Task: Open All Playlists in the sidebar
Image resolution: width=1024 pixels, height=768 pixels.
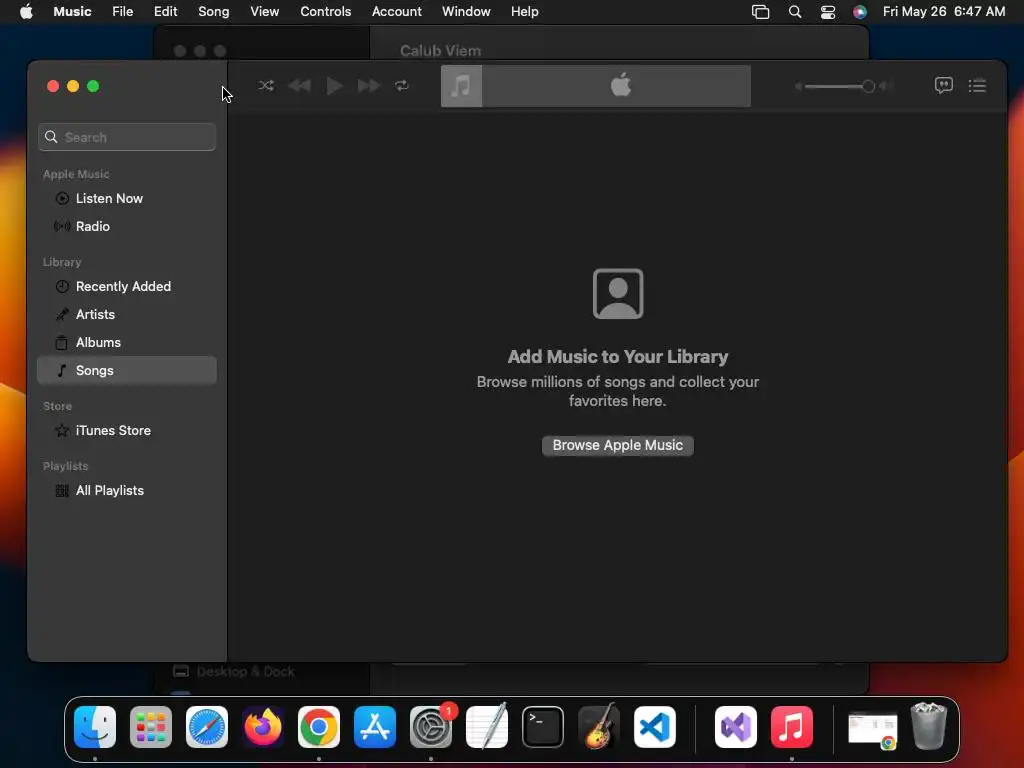Action: [x=127, y=490]
